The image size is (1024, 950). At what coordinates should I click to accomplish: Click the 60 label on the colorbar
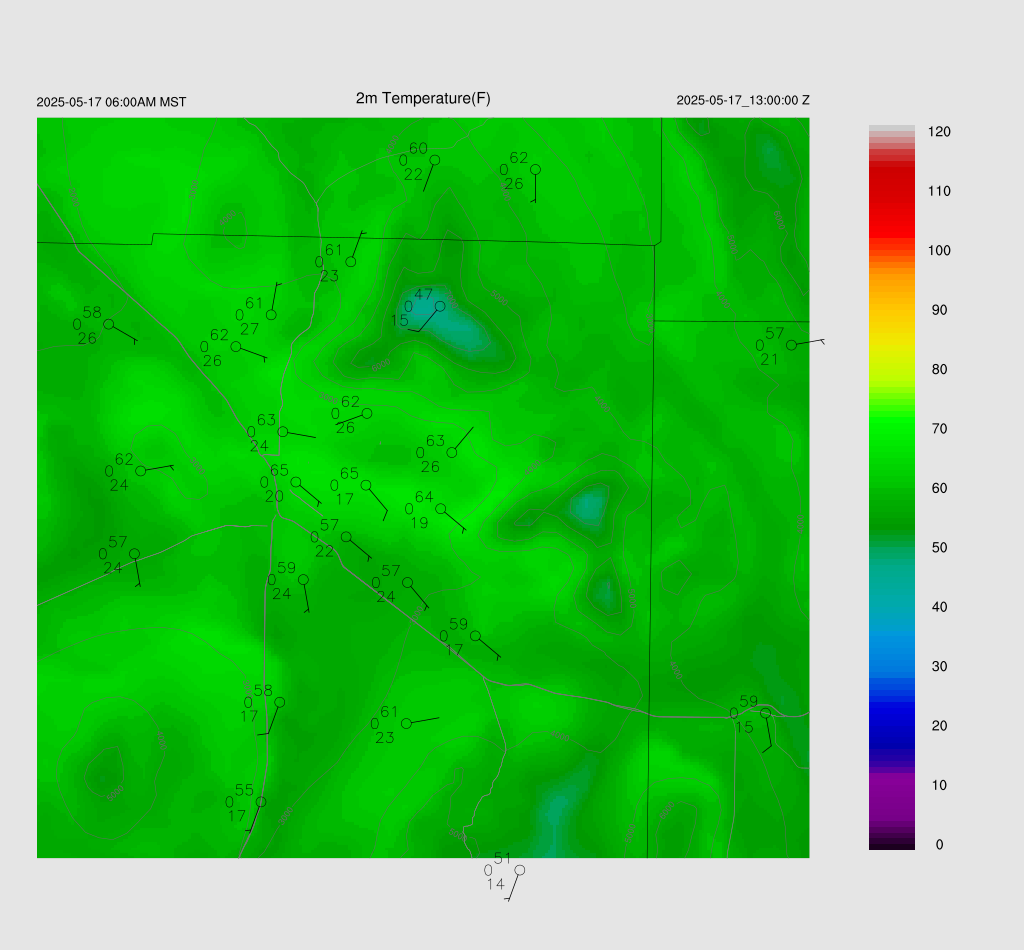pyautogui.click(x=939, y=488)
